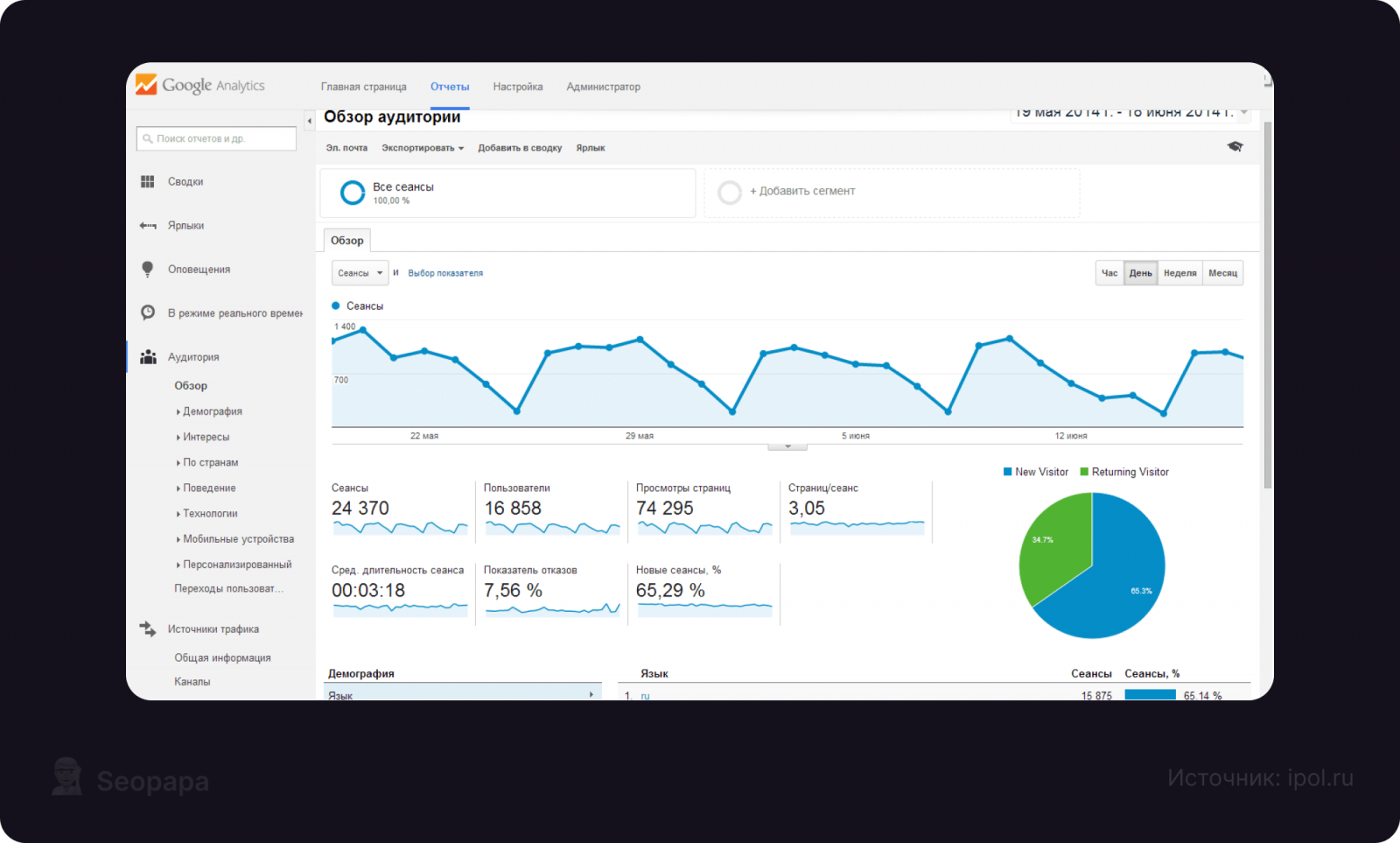Open the Сводки dashboards grid icon

[147, 181]
